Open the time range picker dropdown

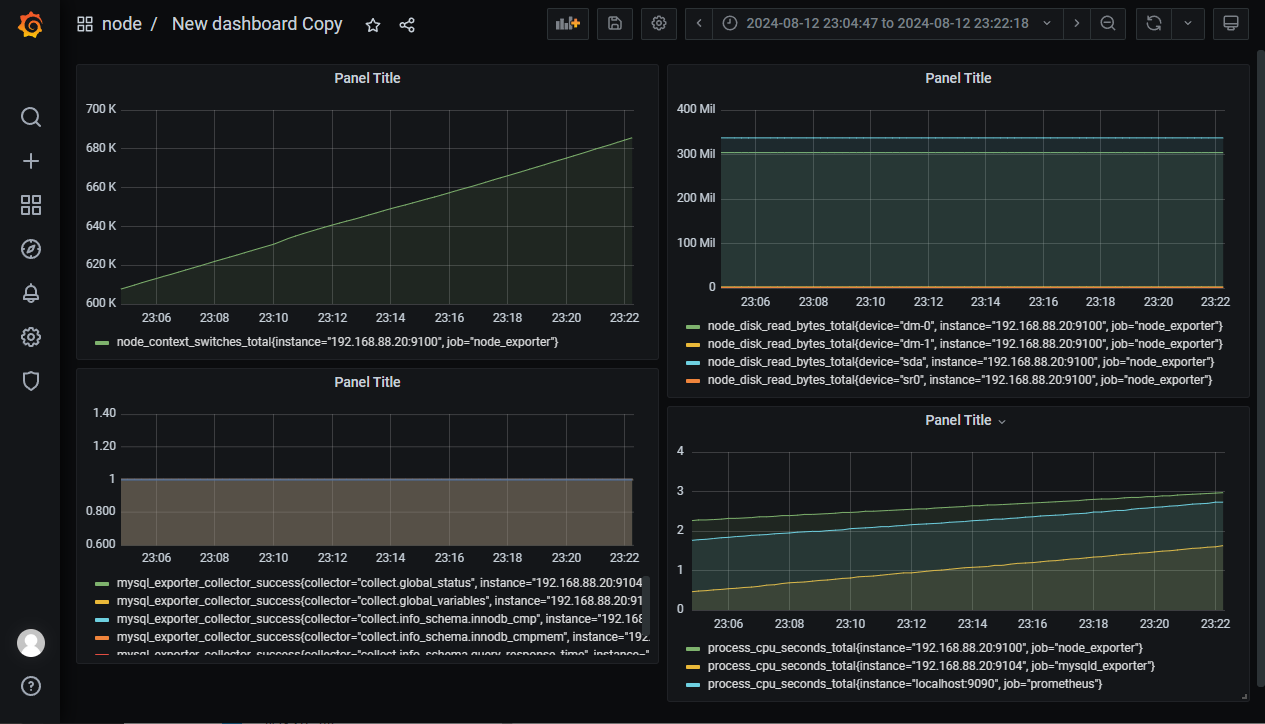click(887, 24)
